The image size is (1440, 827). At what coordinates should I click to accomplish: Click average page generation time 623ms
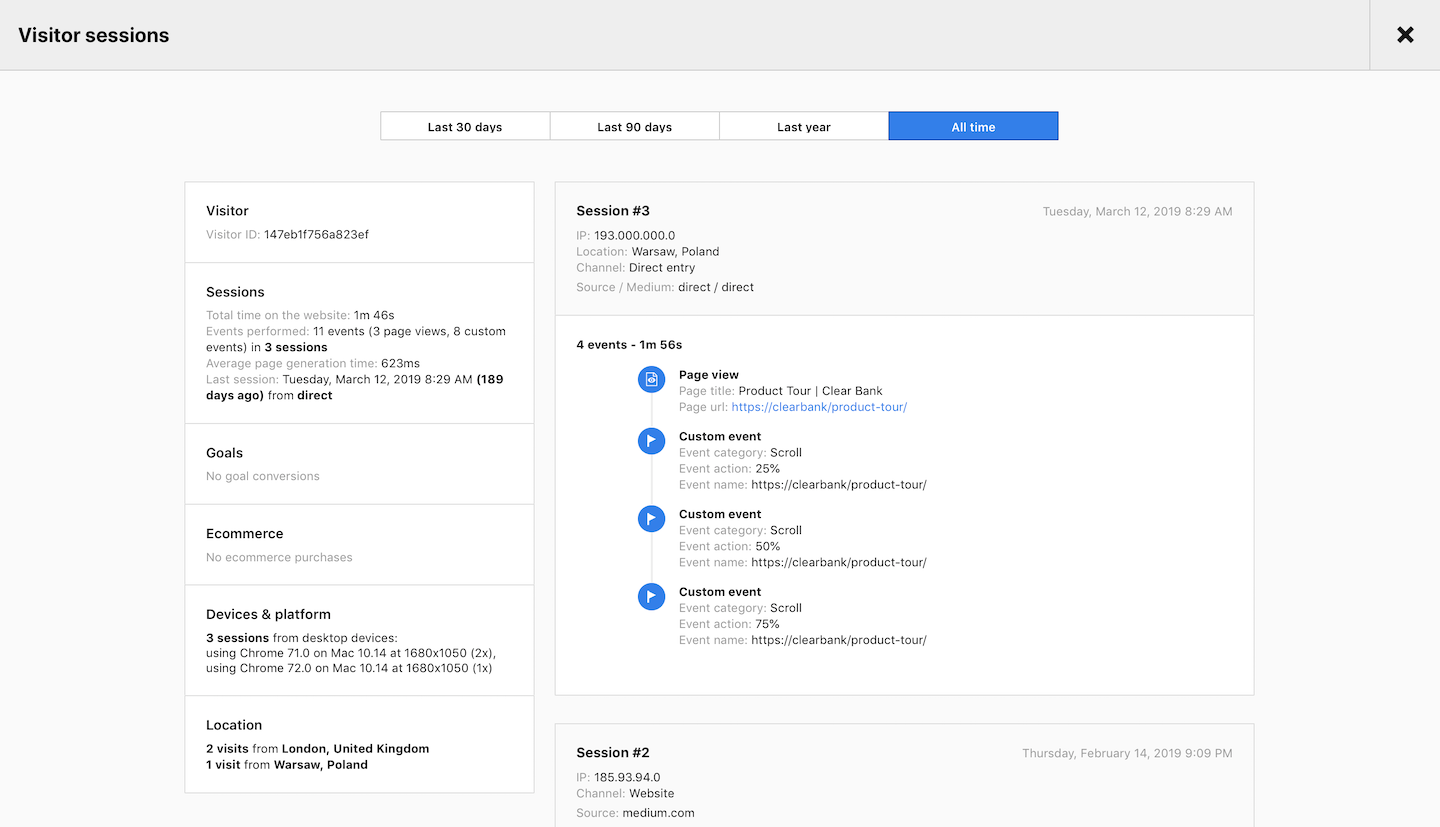(400, 364)
